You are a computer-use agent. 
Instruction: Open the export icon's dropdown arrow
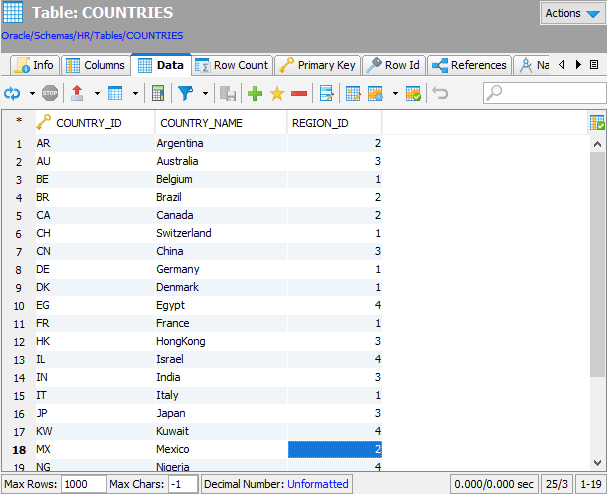(96, 93)
